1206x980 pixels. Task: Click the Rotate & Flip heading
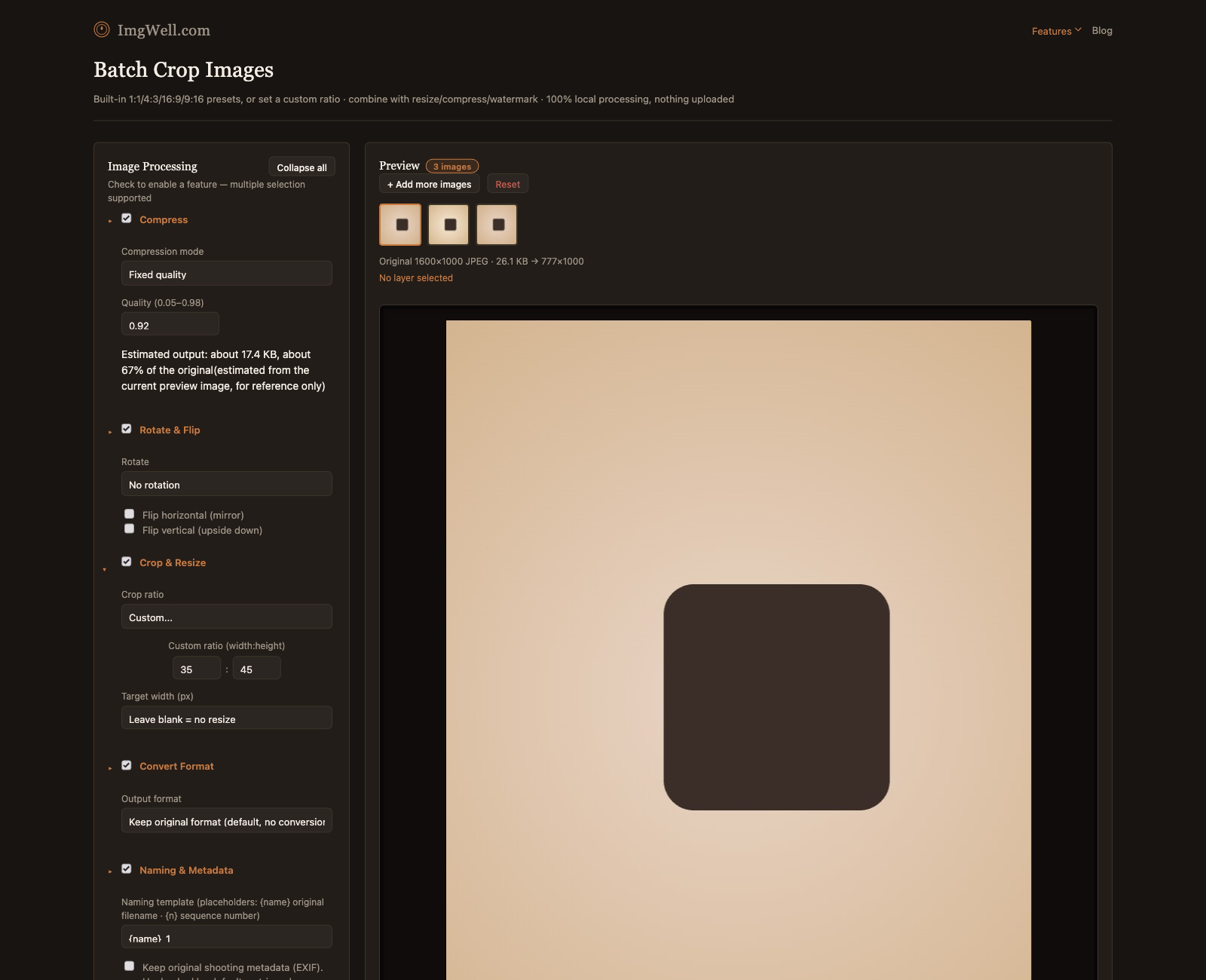click(170, 430)
